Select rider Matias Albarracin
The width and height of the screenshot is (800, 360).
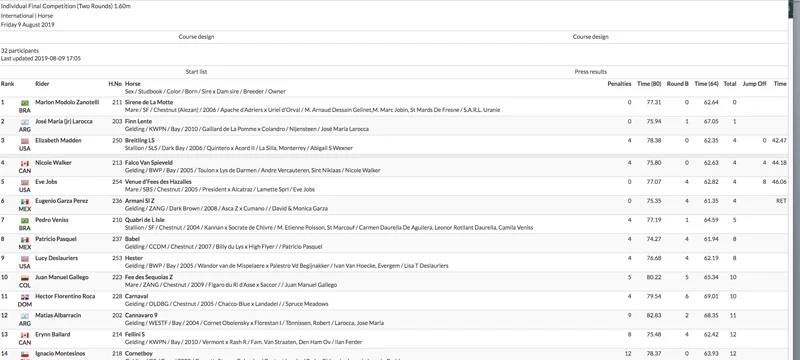tap(58, 315)
